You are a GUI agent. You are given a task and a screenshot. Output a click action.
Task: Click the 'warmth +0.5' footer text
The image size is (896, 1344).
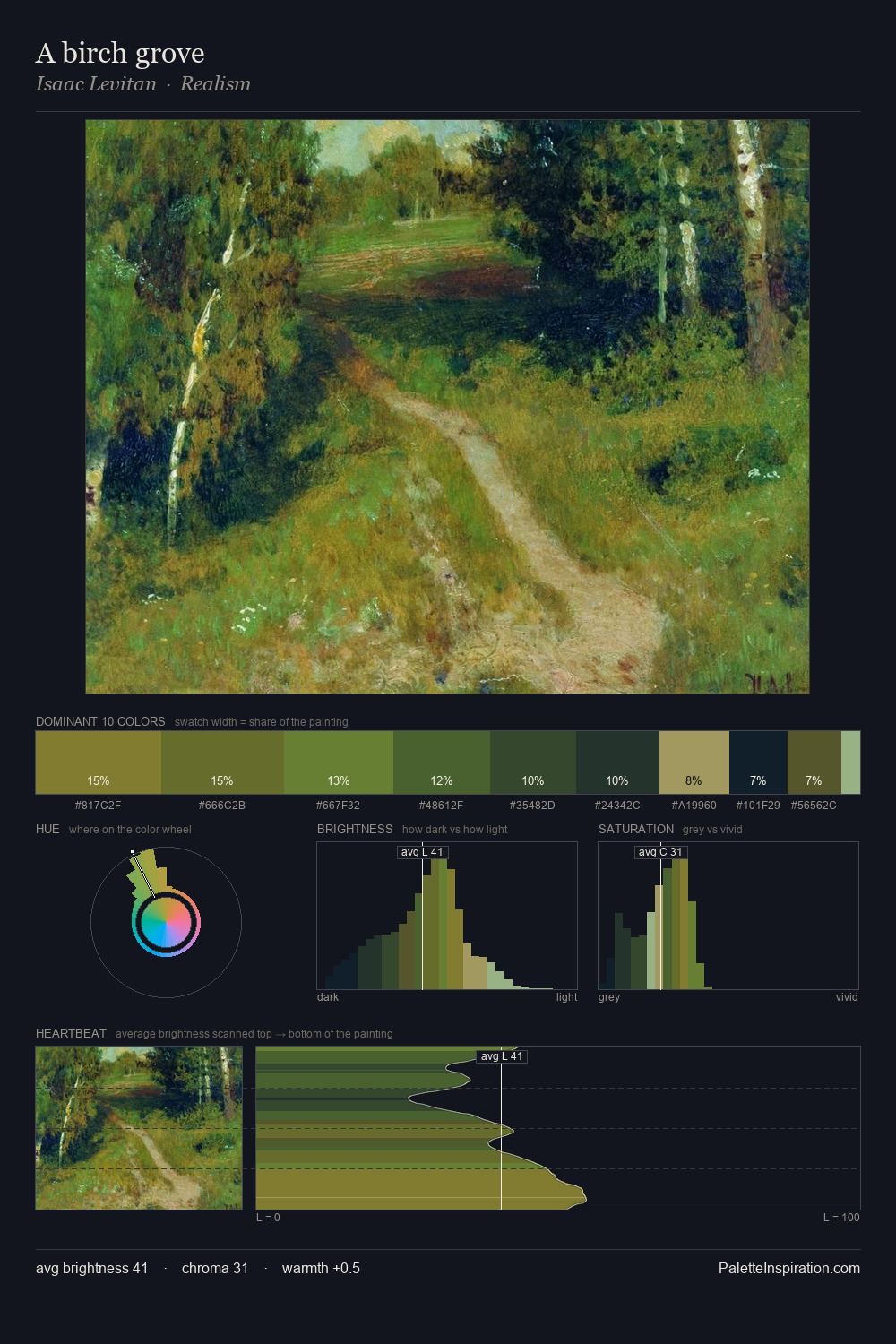click(321, 1268)
